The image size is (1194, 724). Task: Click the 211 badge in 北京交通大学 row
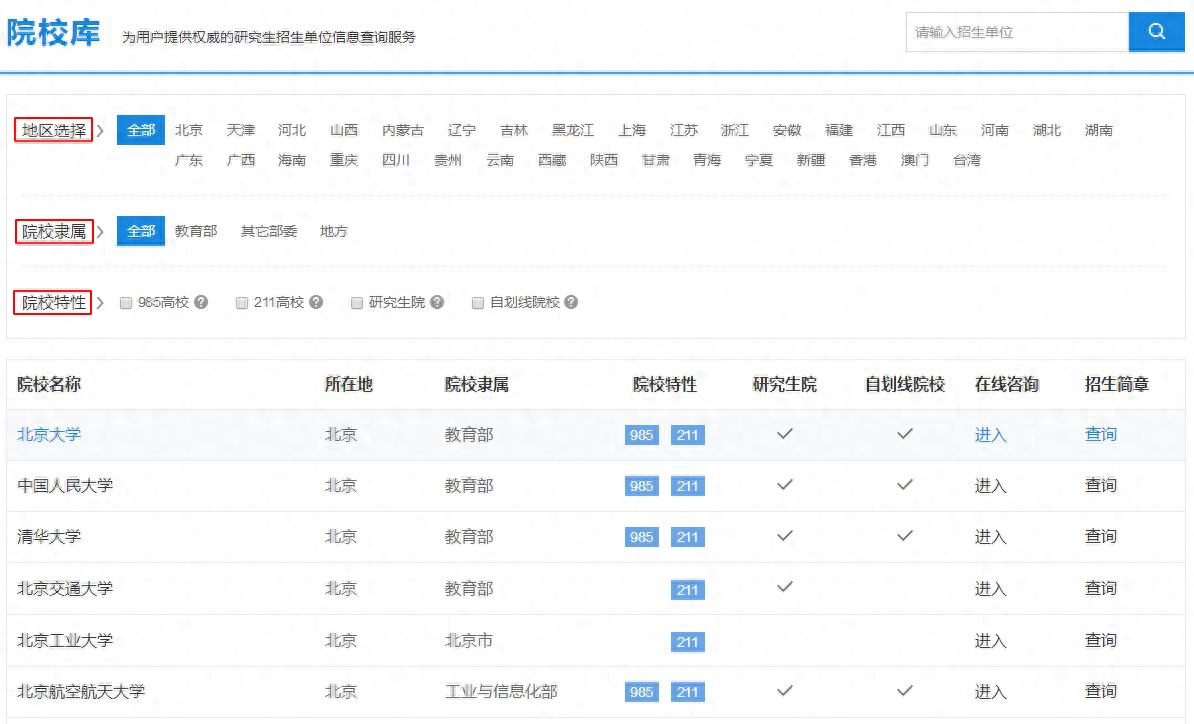pos(688,589)
